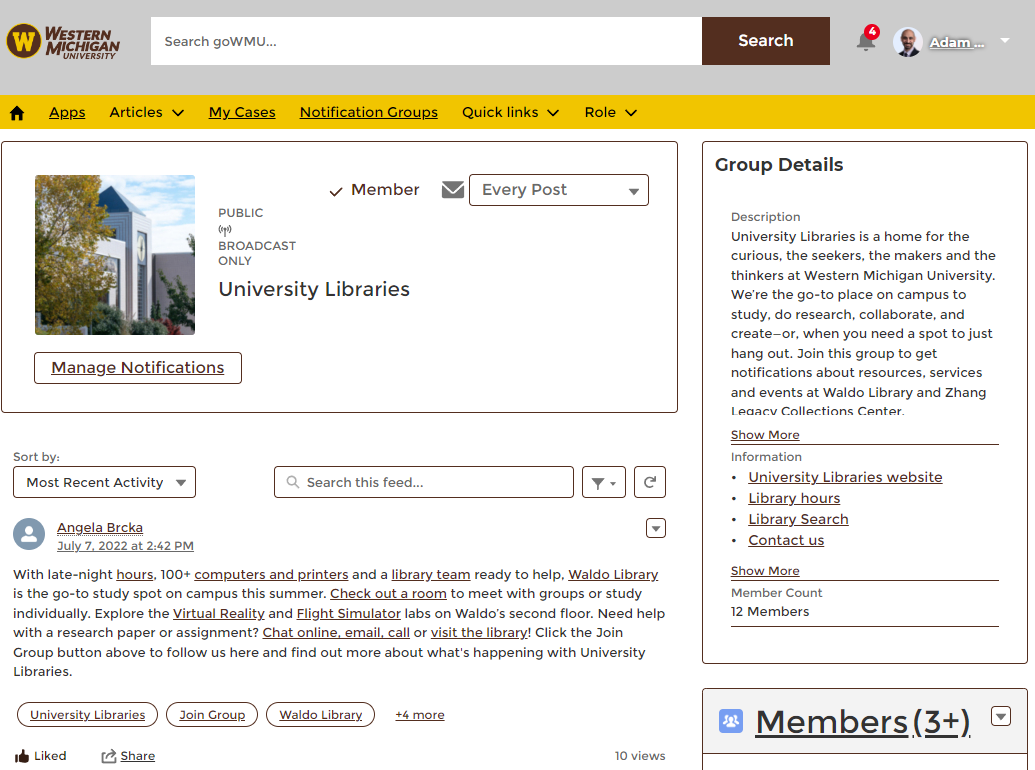Open the Articles menu
The image size is (1035, 770).
coord(146,112)
